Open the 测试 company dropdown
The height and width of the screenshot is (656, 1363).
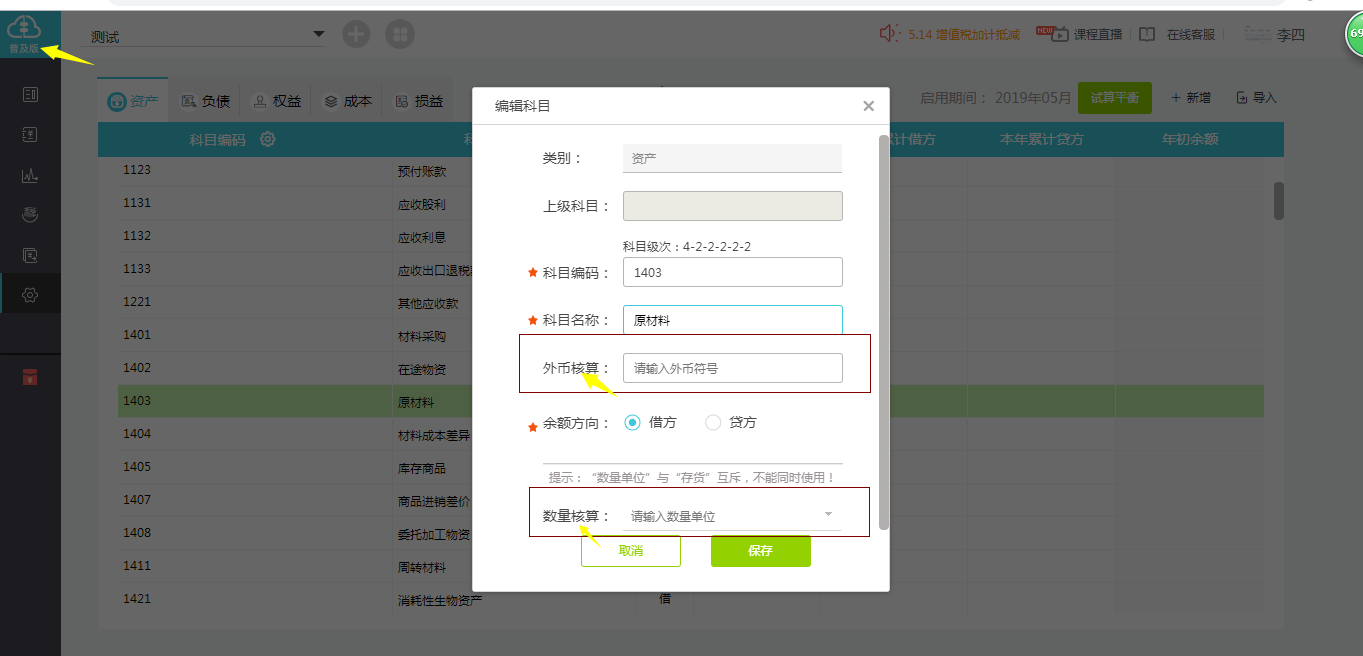tap(207, 36)
